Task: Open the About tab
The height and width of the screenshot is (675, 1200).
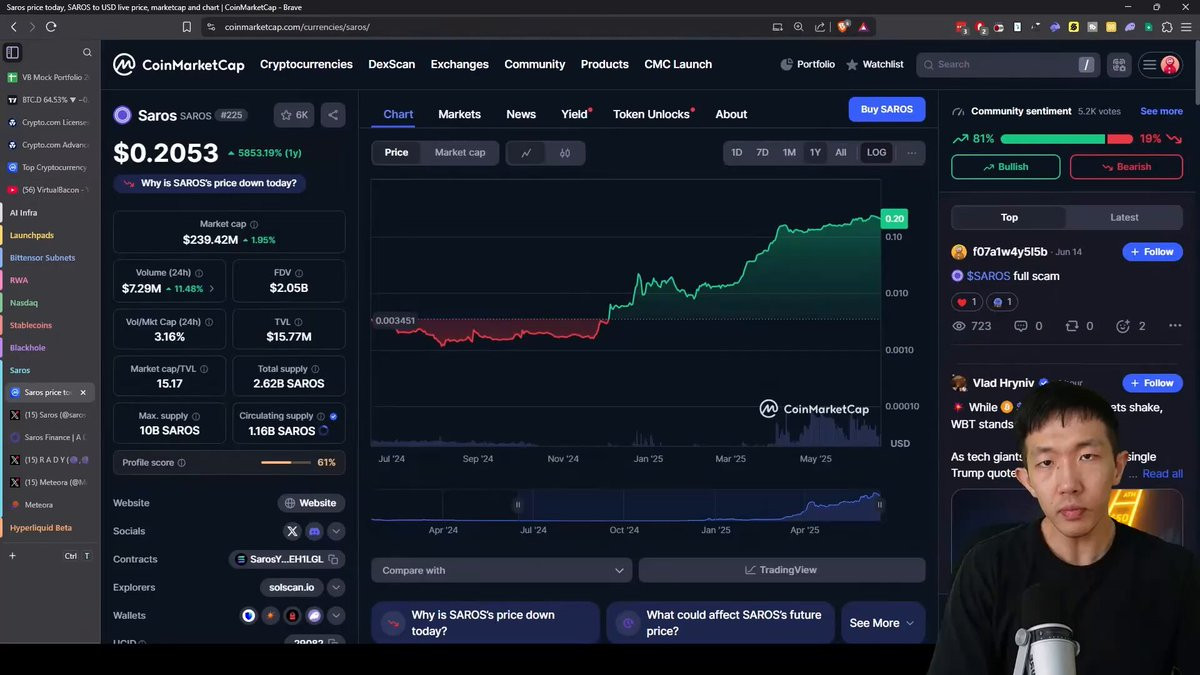Action: tap(731, 114)
